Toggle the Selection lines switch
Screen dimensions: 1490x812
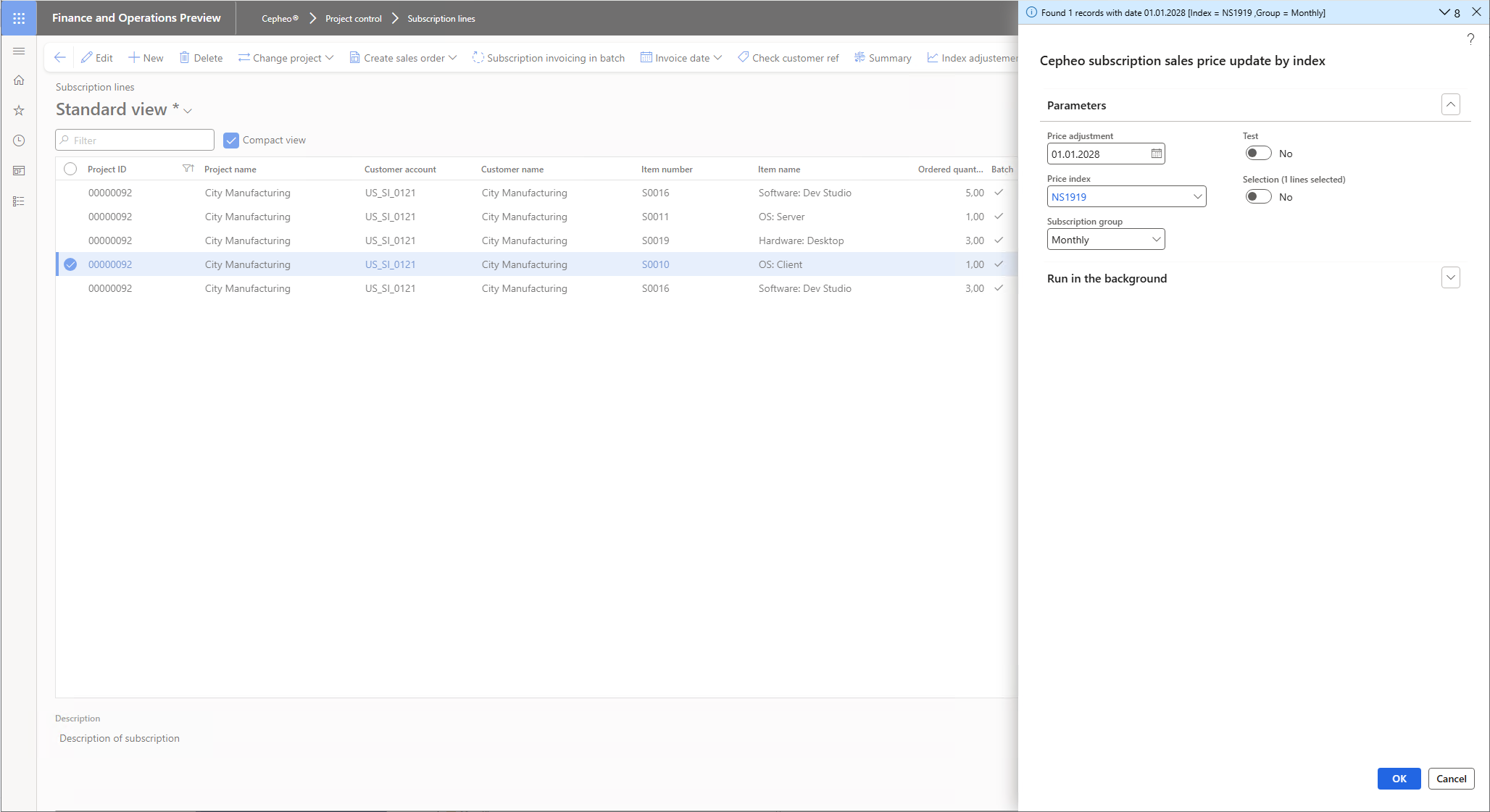[1258, 197]
